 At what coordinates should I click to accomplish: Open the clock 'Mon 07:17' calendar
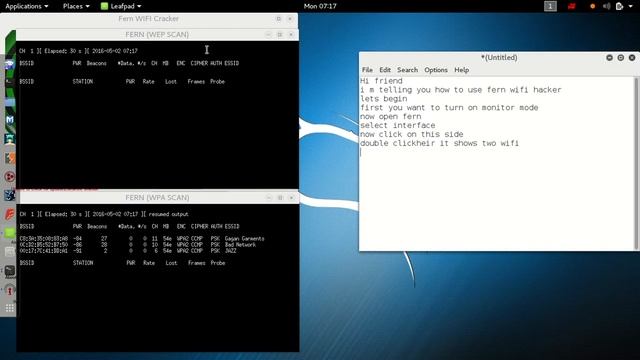[320, 6]
